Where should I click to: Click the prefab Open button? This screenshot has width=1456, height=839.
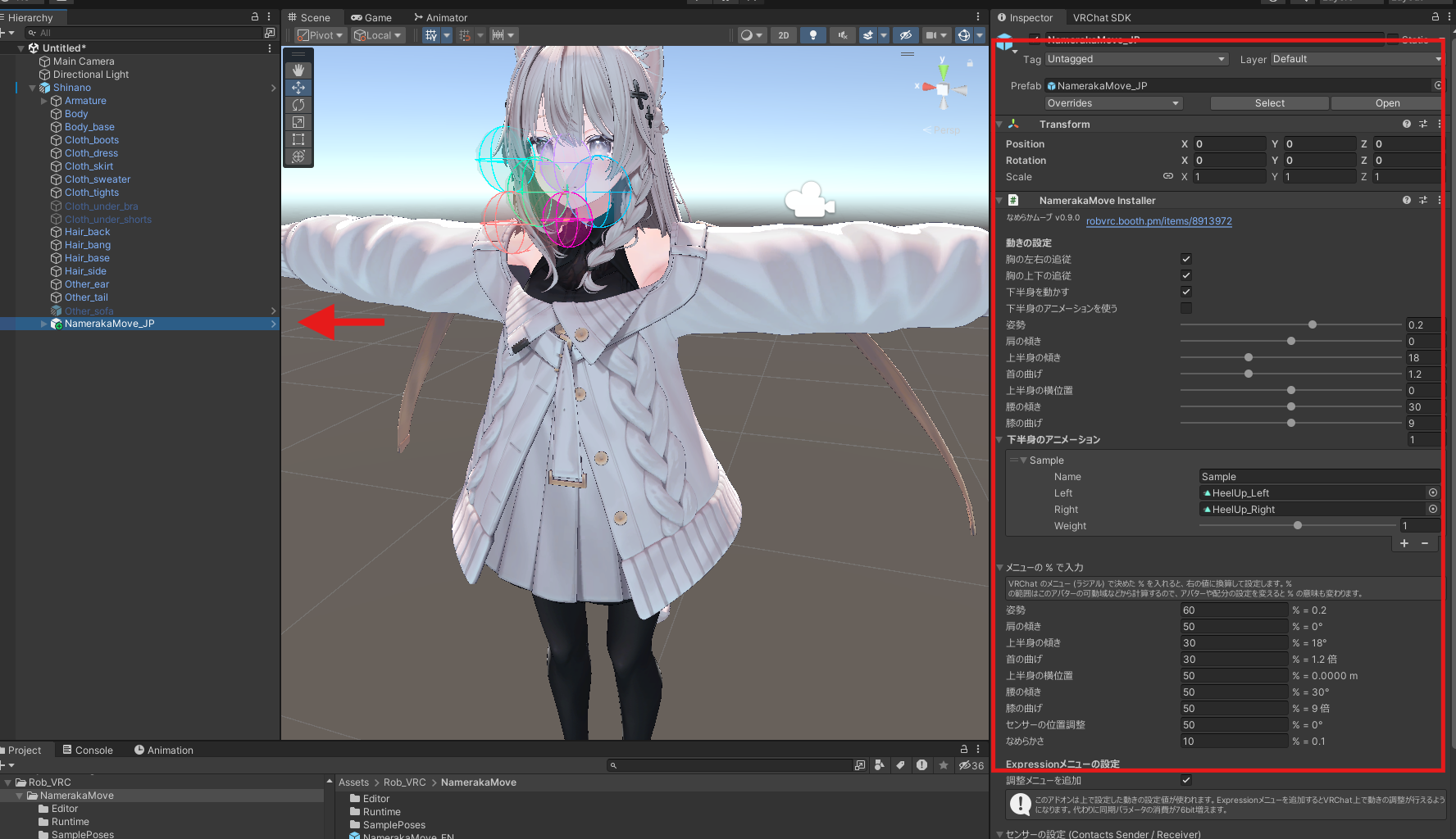pos(1387,103)
